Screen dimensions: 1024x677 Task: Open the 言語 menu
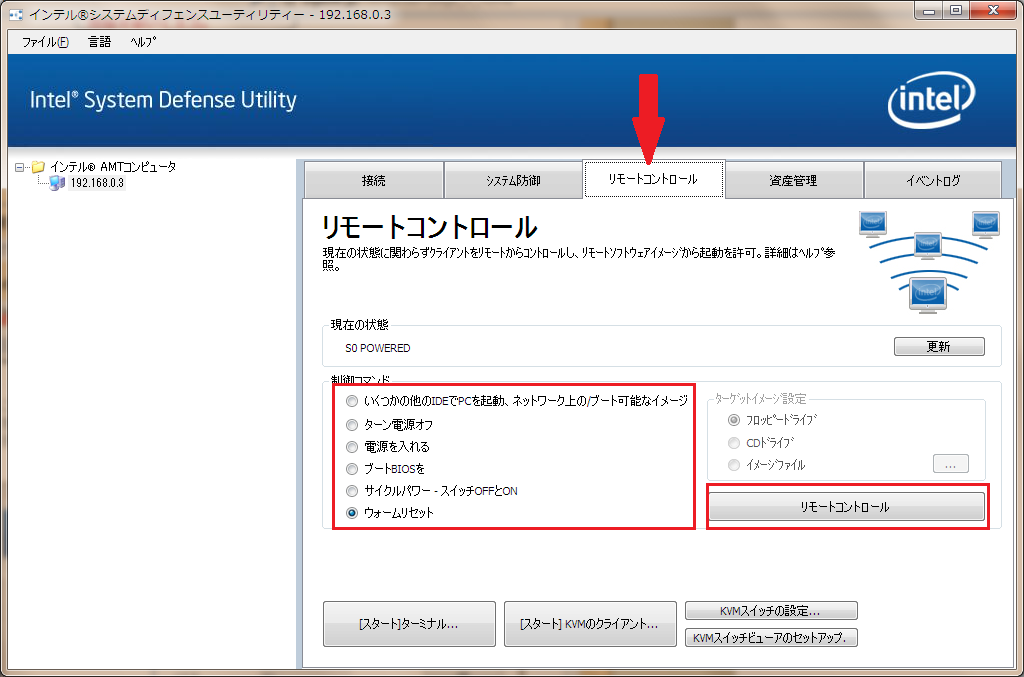(x=99, y=42)
